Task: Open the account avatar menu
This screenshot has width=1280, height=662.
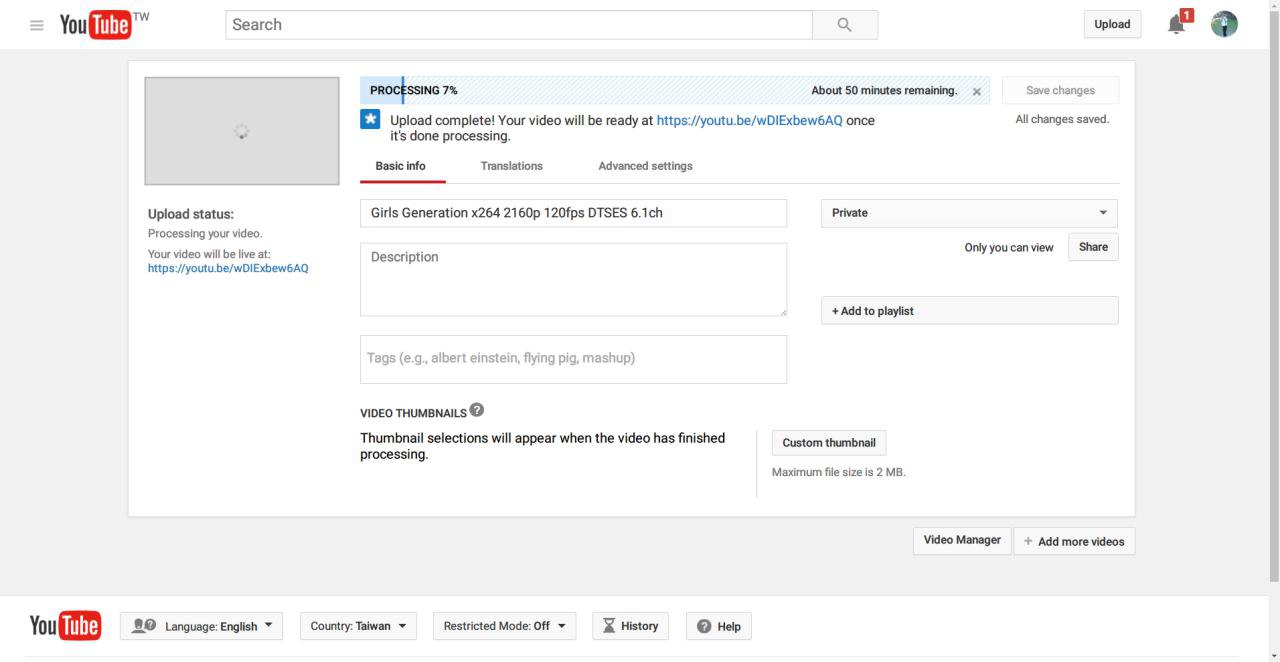Action: pos(1223,25)
